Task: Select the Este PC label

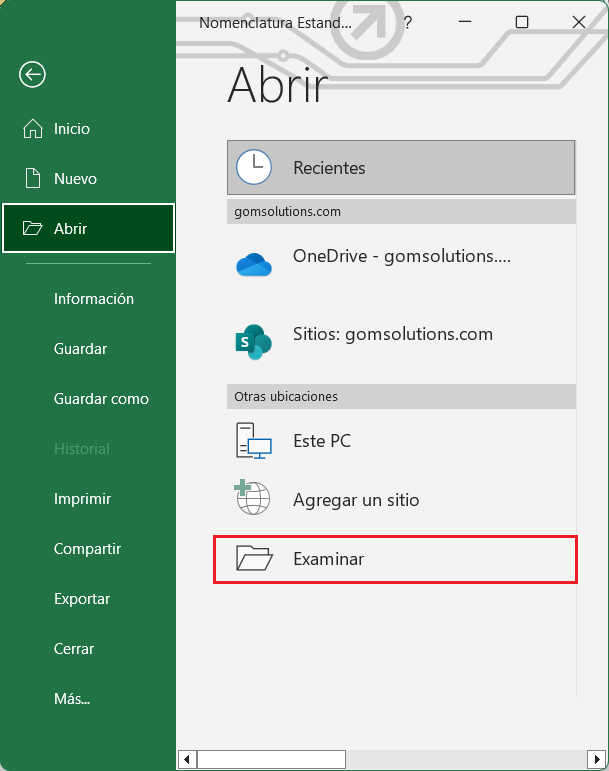Action: [x=322, y=441]
